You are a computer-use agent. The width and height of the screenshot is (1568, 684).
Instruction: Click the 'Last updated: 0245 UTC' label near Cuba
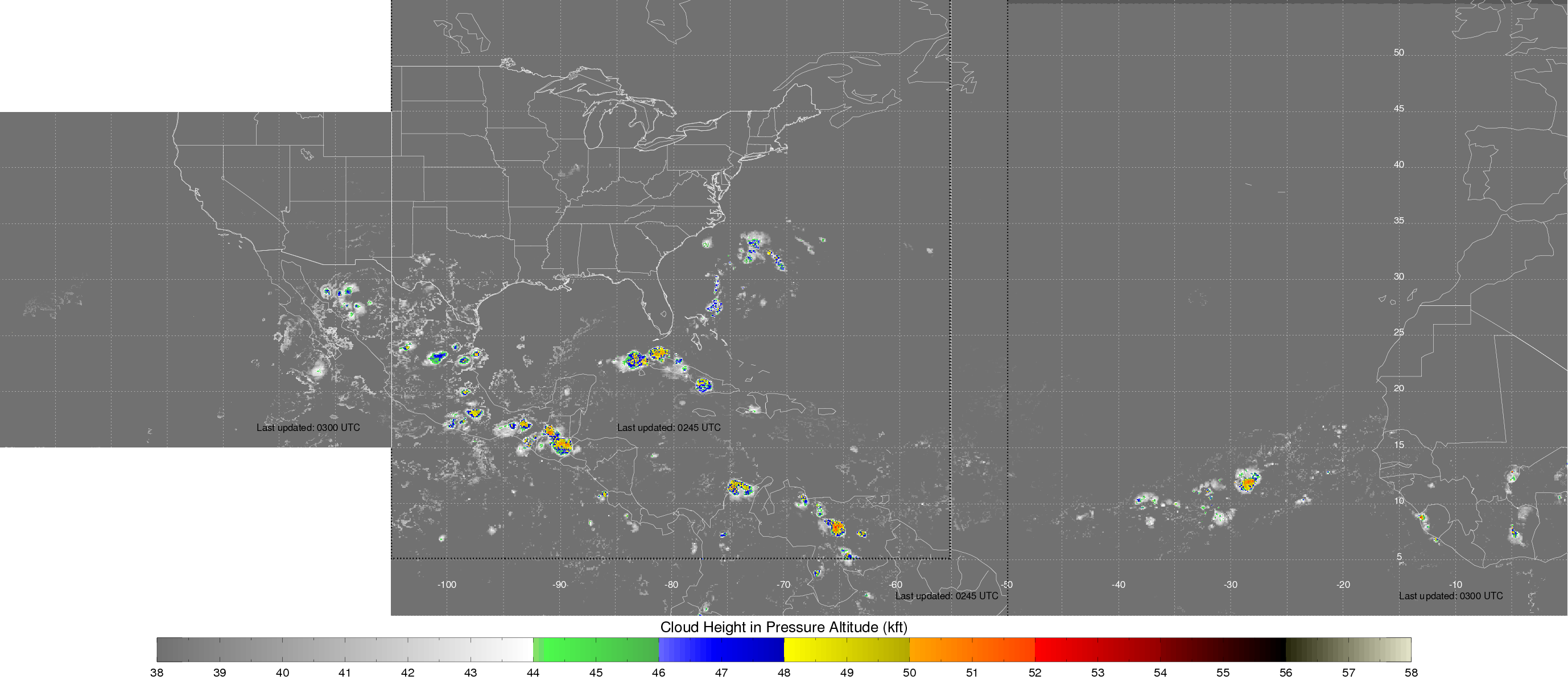click(669, 427)
